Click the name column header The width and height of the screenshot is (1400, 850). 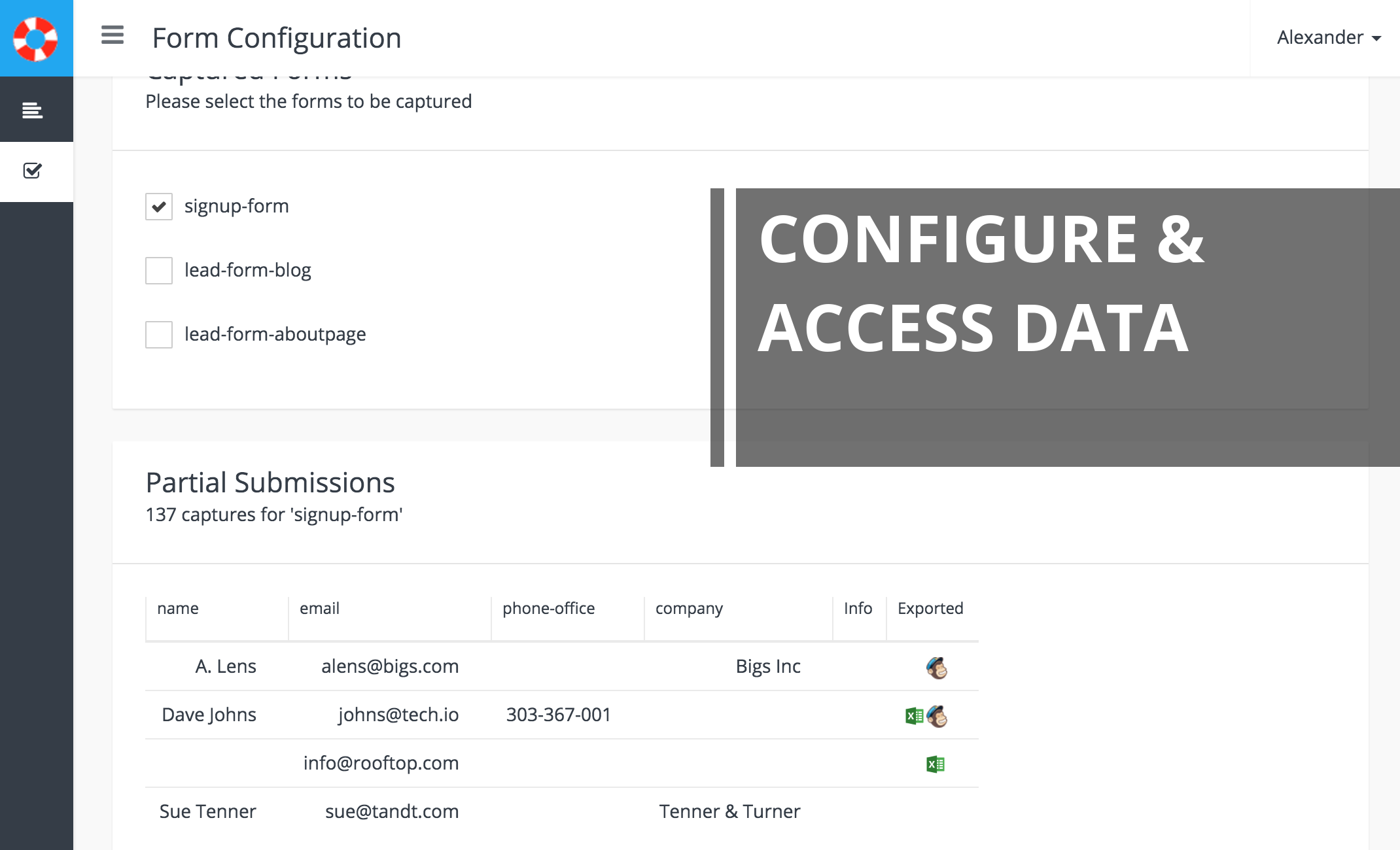(x=178, y=609)
